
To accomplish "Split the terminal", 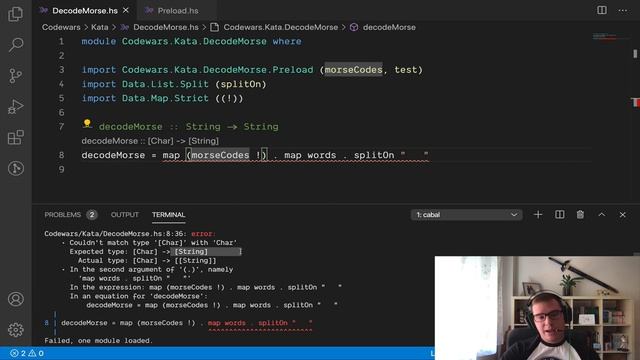I will (x=560, y=215).
